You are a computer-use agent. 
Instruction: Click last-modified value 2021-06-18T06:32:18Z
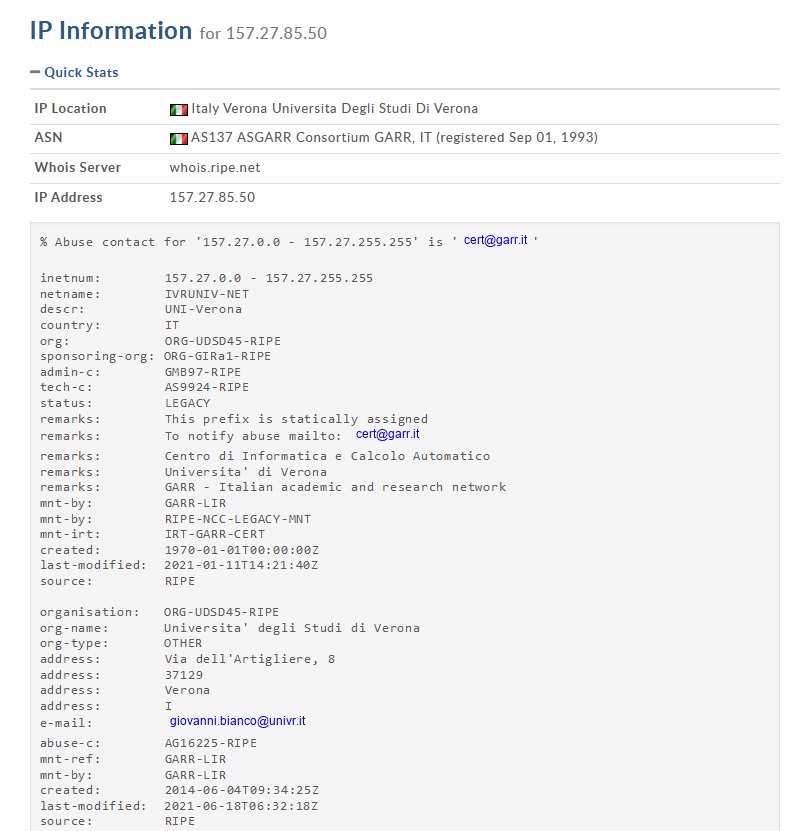point(241,806)
